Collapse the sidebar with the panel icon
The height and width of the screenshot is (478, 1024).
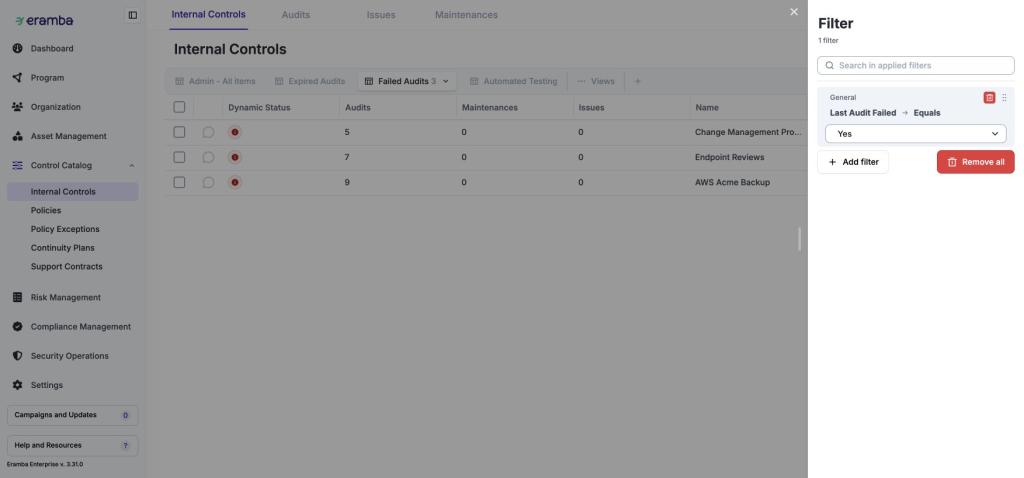133,15
